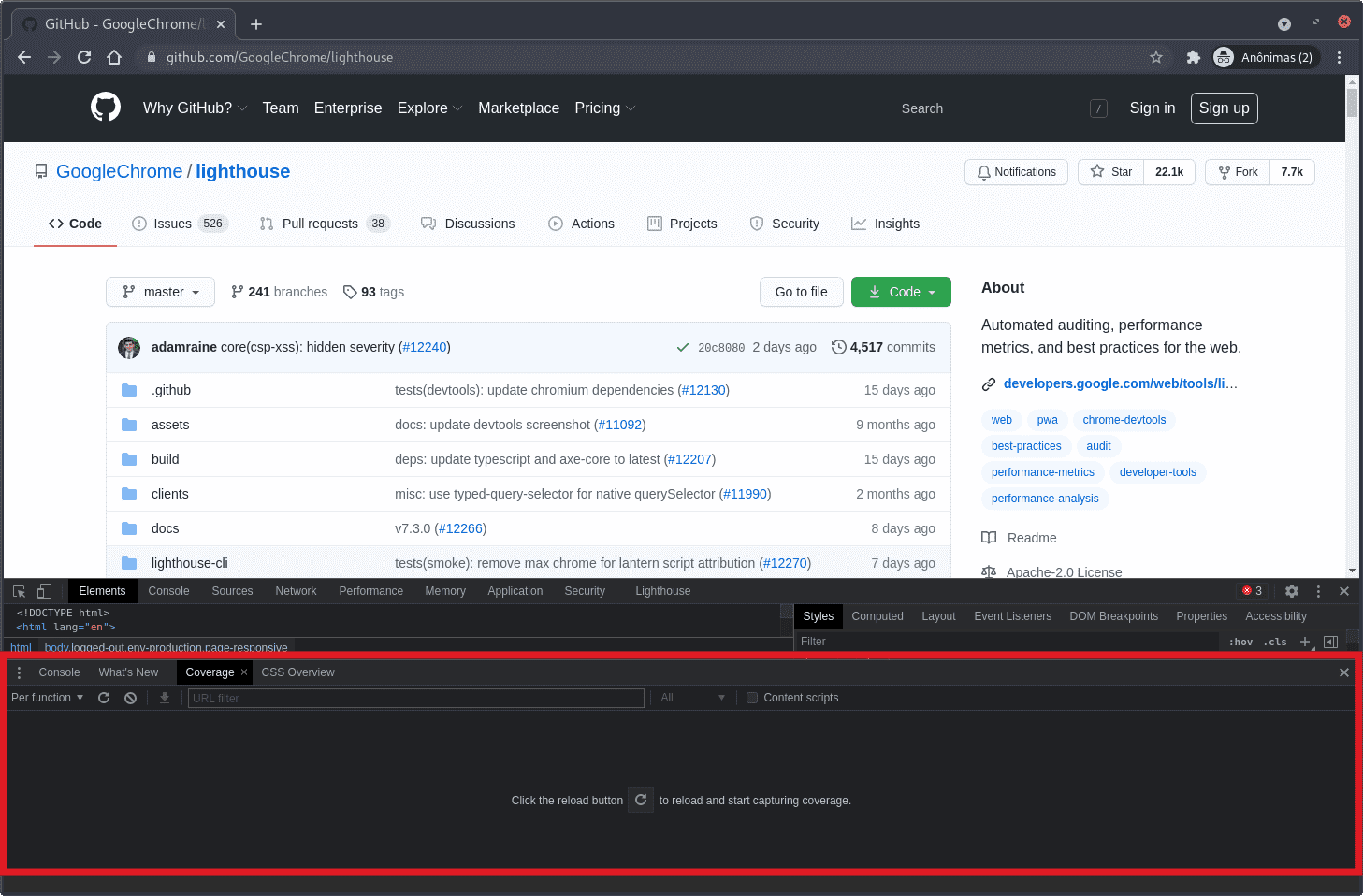Toggle .cls element classes panel
1363x896 pixels.
(1276, 642)
